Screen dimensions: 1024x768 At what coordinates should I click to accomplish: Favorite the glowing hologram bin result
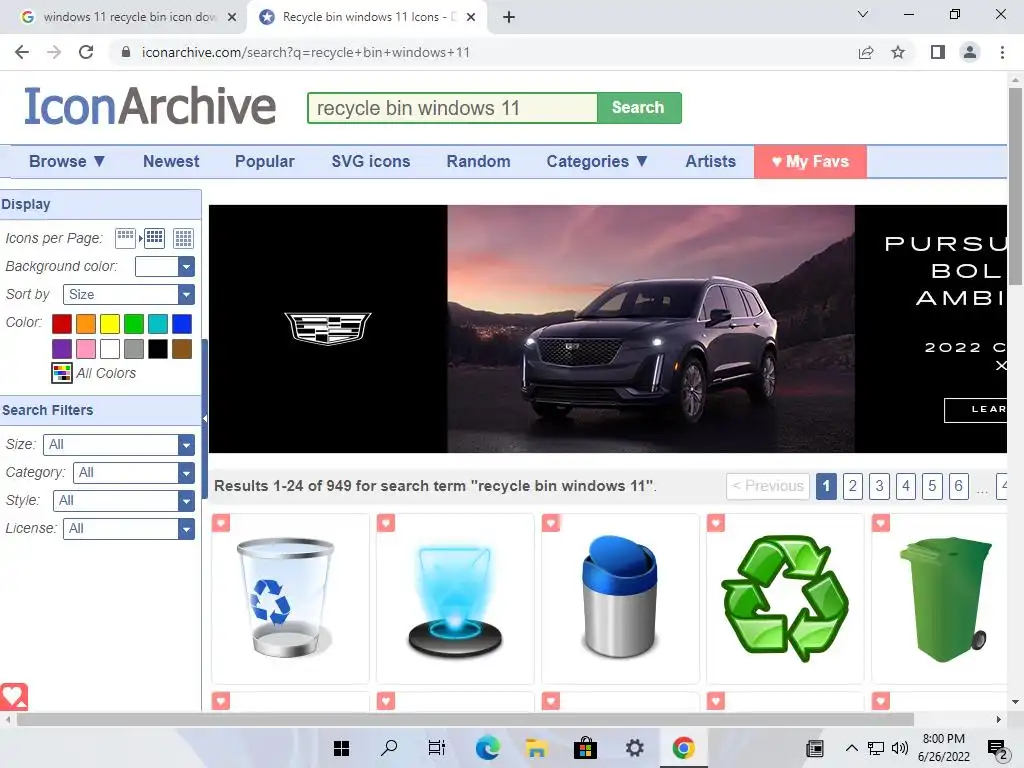pyautogui.click(x=386, y=523)
